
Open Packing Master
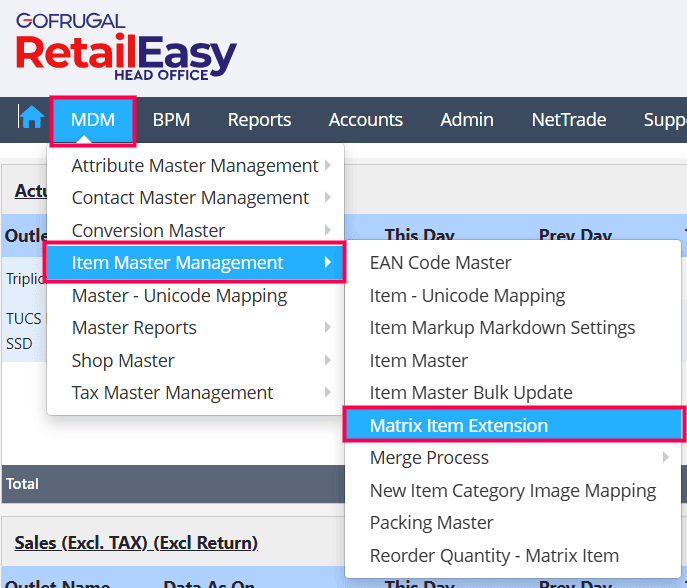(513, 523)
